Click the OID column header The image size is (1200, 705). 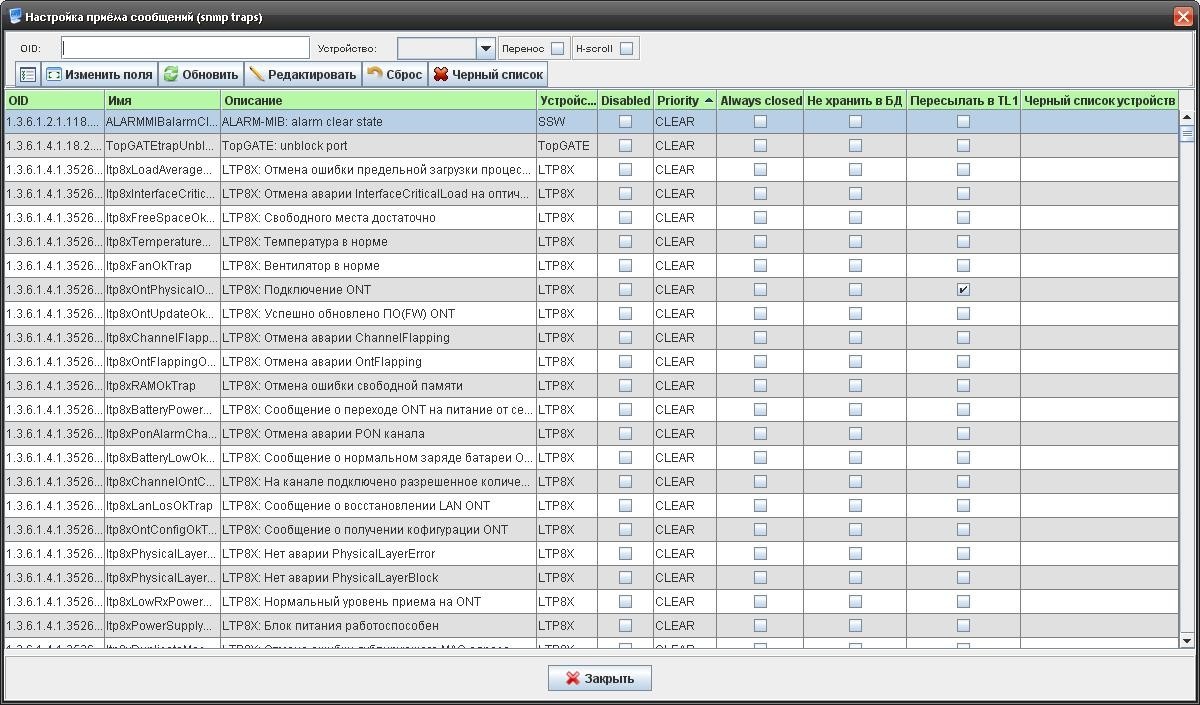coord(54,101)
